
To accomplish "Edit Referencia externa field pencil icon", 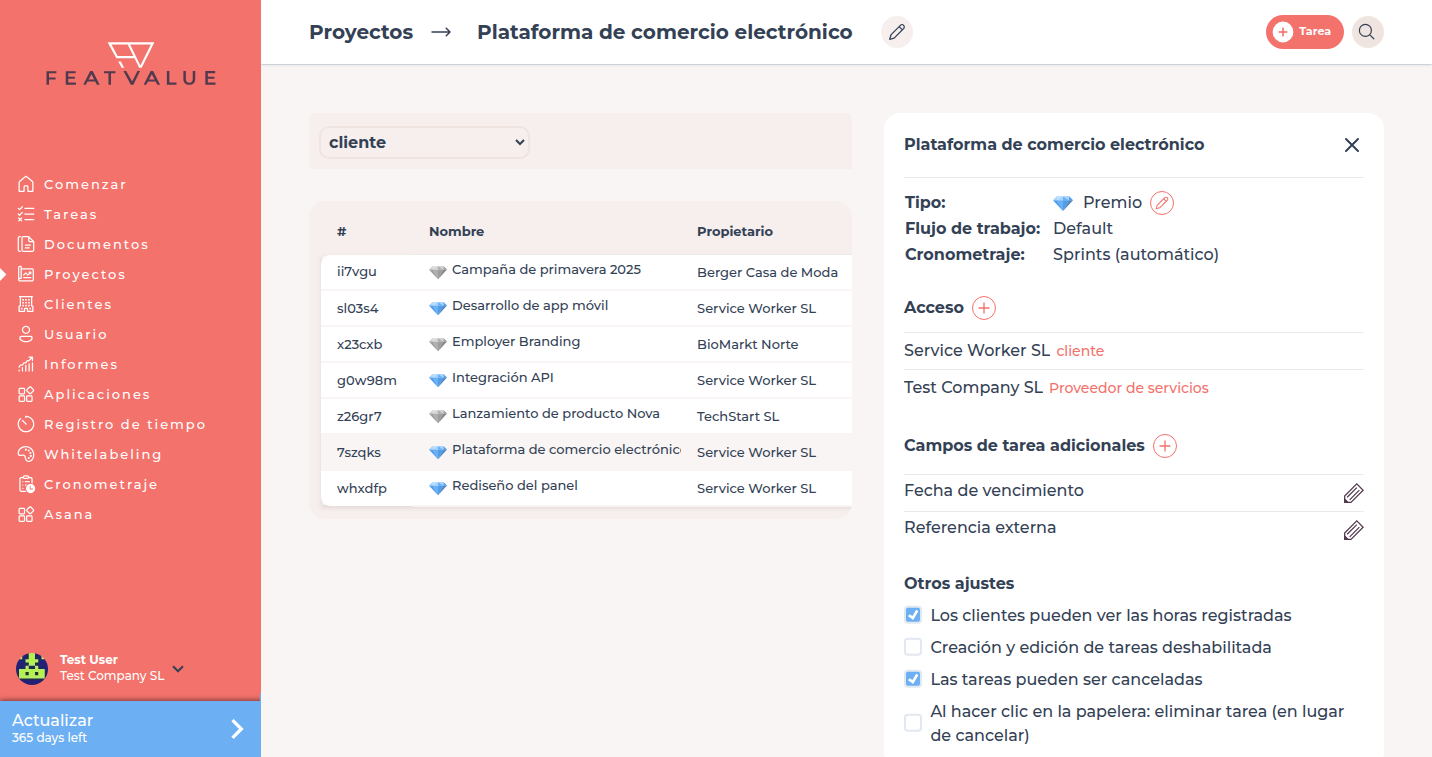I will point(1353,530).
